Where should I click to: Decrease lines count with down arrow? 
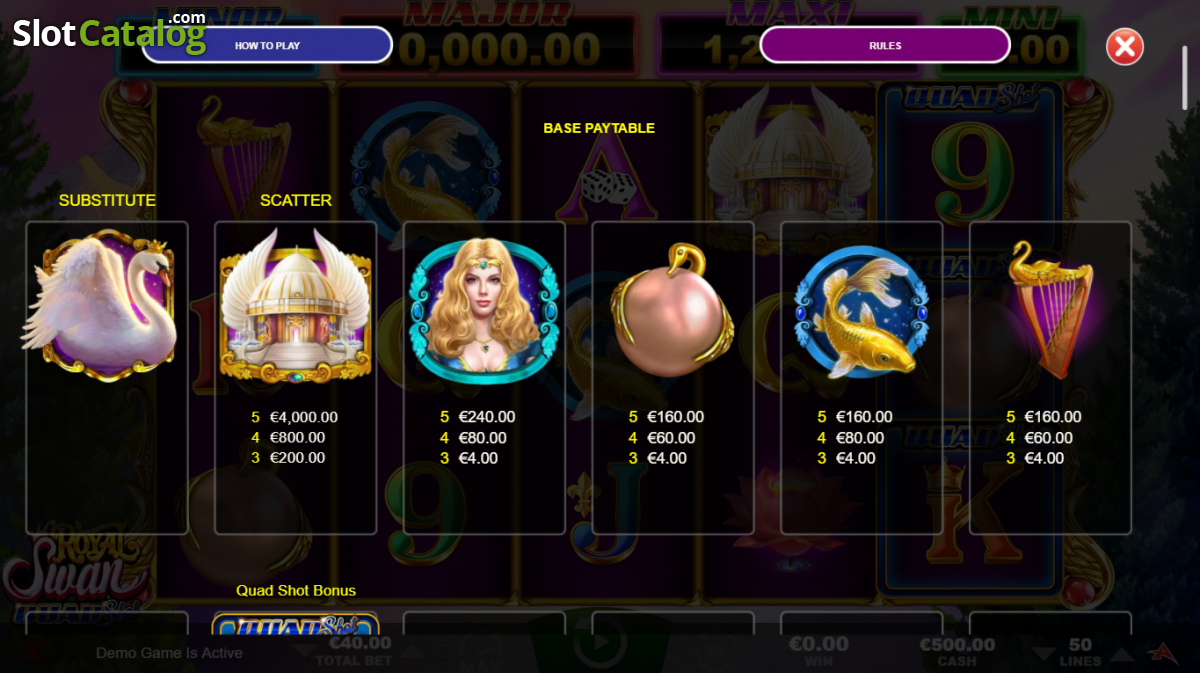1044,654
